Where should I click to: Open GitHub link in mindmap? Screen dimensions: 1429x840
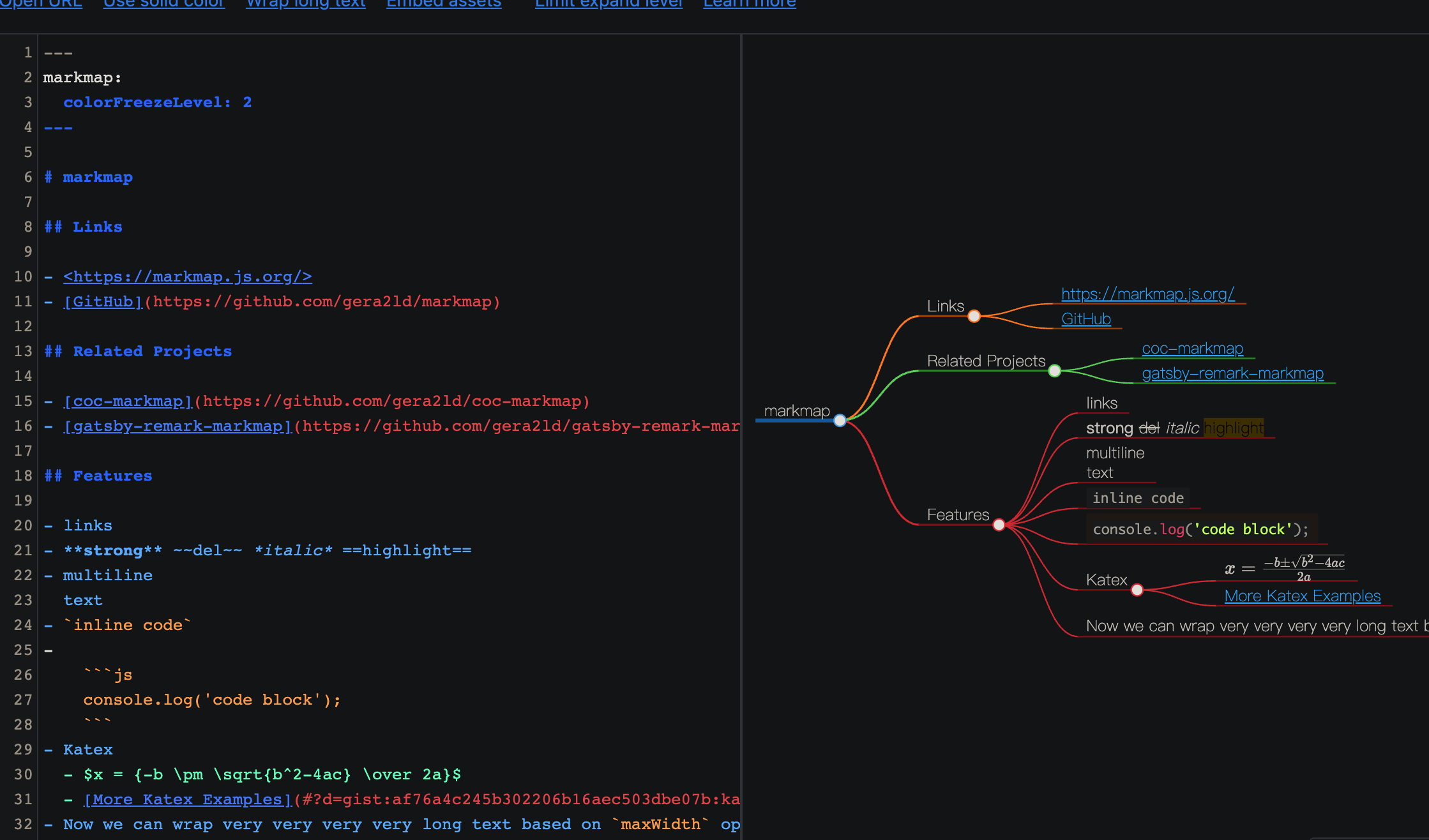click(x=1086, y=319)
